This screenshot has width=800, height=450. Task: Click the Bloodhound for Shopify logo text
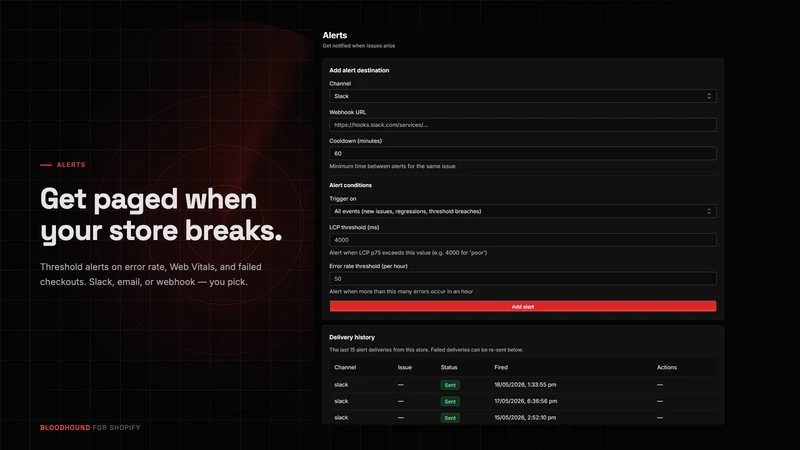click(90, 428)
